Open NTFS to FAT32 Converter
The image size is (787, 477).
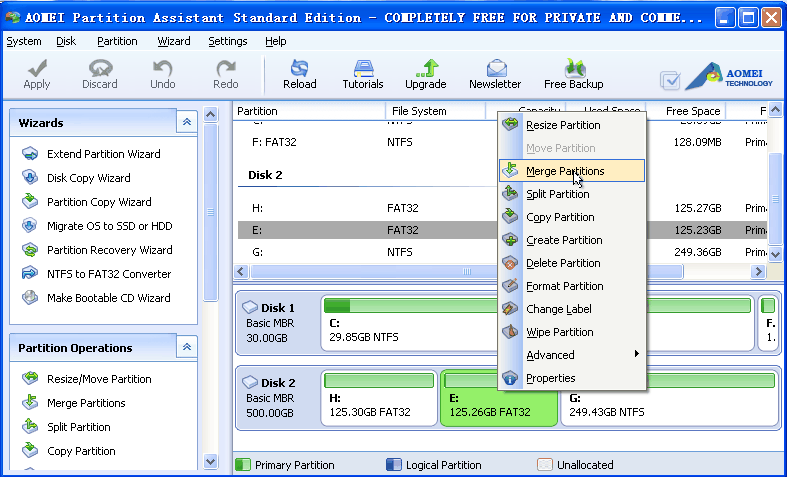(109, 274)
